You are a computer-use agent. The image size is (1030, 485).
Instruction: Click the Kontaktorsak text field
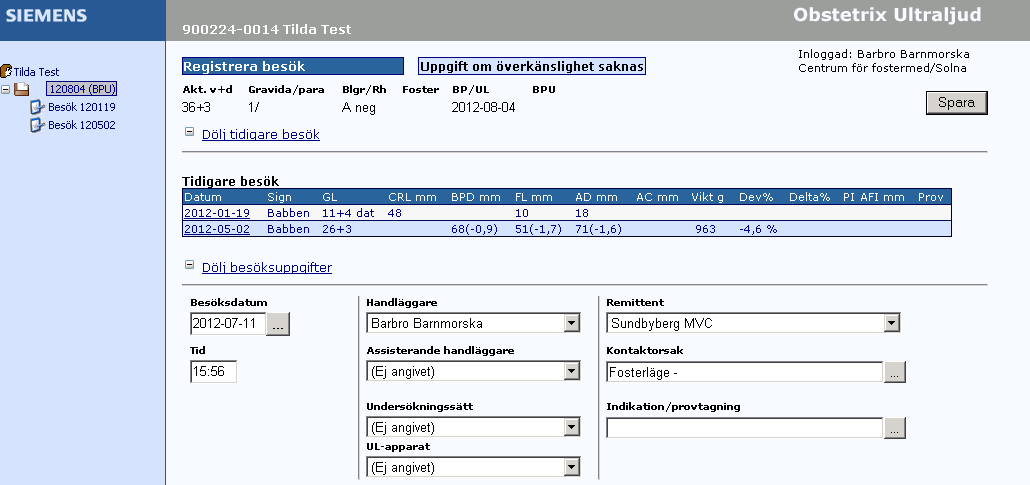point(744,372)
